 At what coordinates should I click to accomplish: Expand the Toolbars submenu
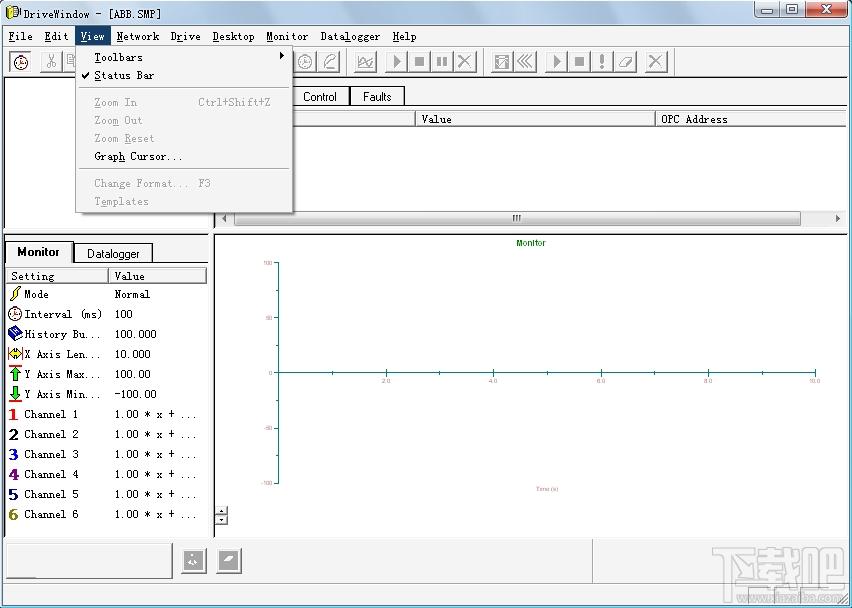(x=184, y=57)
